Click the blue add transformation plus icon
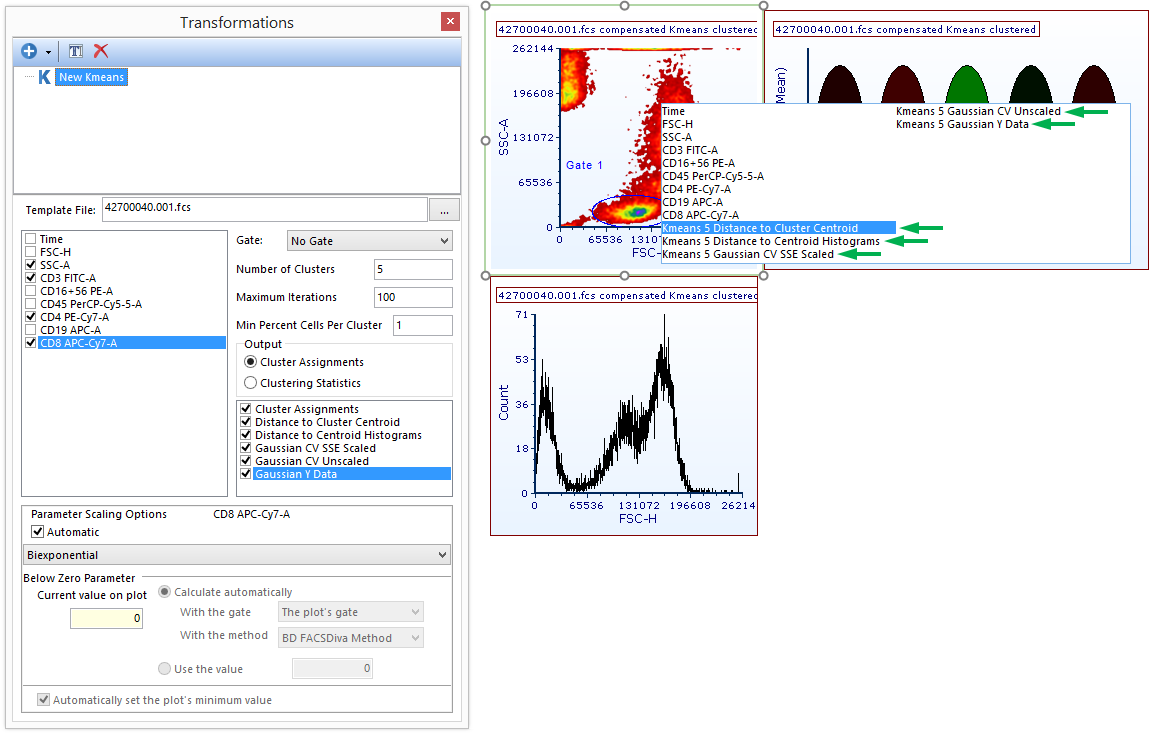This screenshot has height=738, width=1160. click(28, 51)
